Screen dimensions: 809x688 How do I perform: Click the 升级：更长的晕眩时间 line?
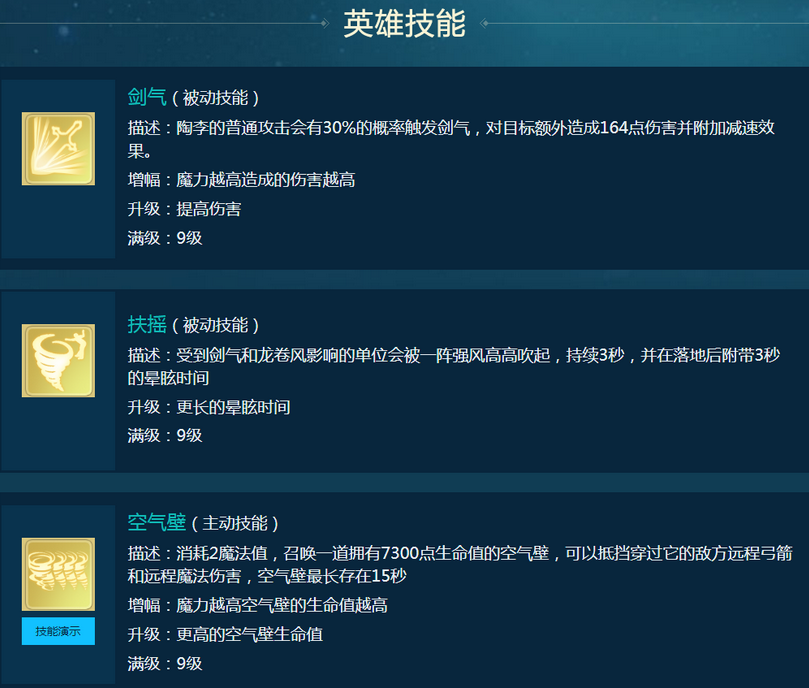tap(209, 407)
